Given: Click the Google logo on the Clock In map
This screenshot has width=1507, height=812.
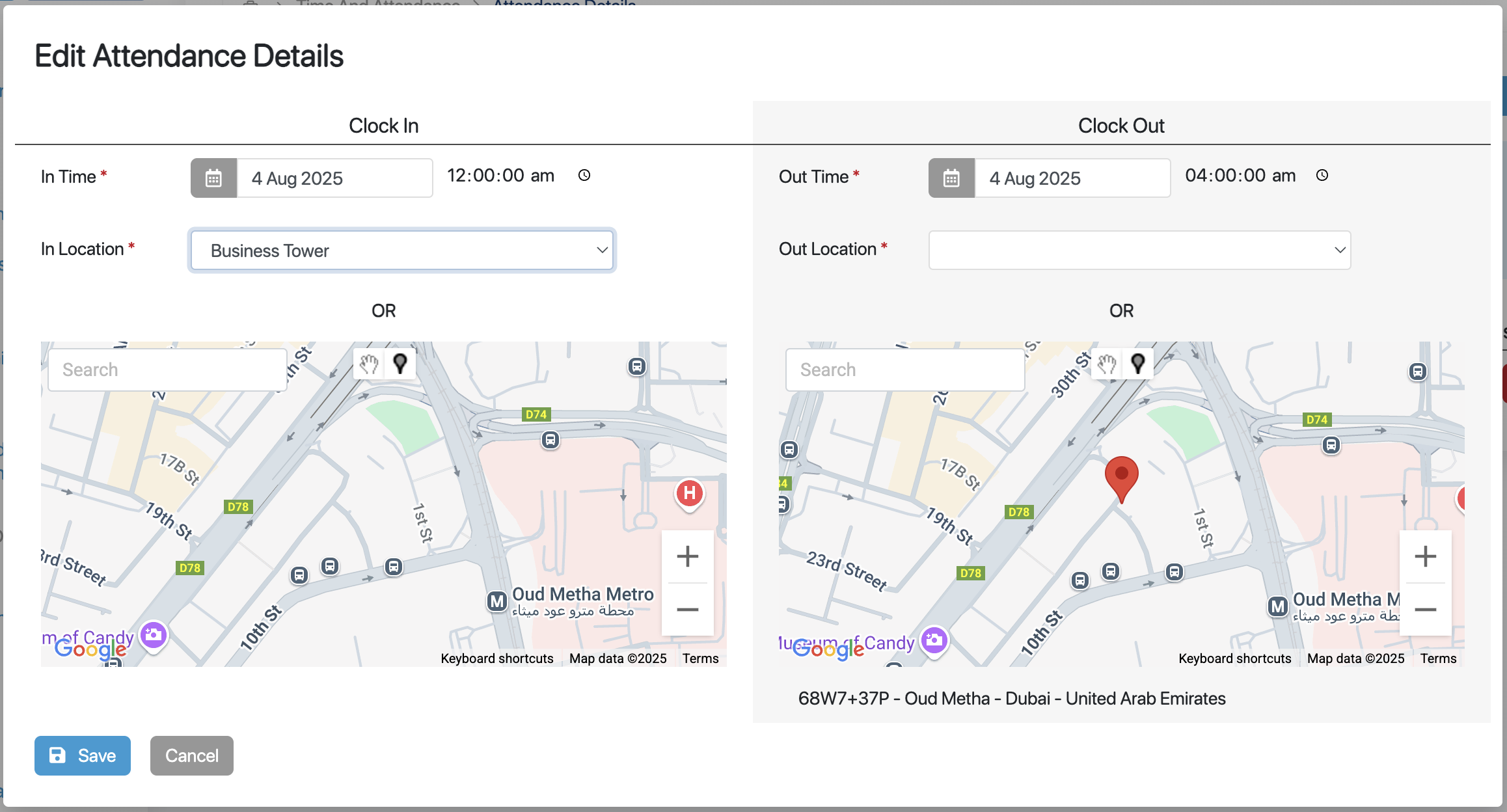Looking at the screenshot, I should (90, 649).
